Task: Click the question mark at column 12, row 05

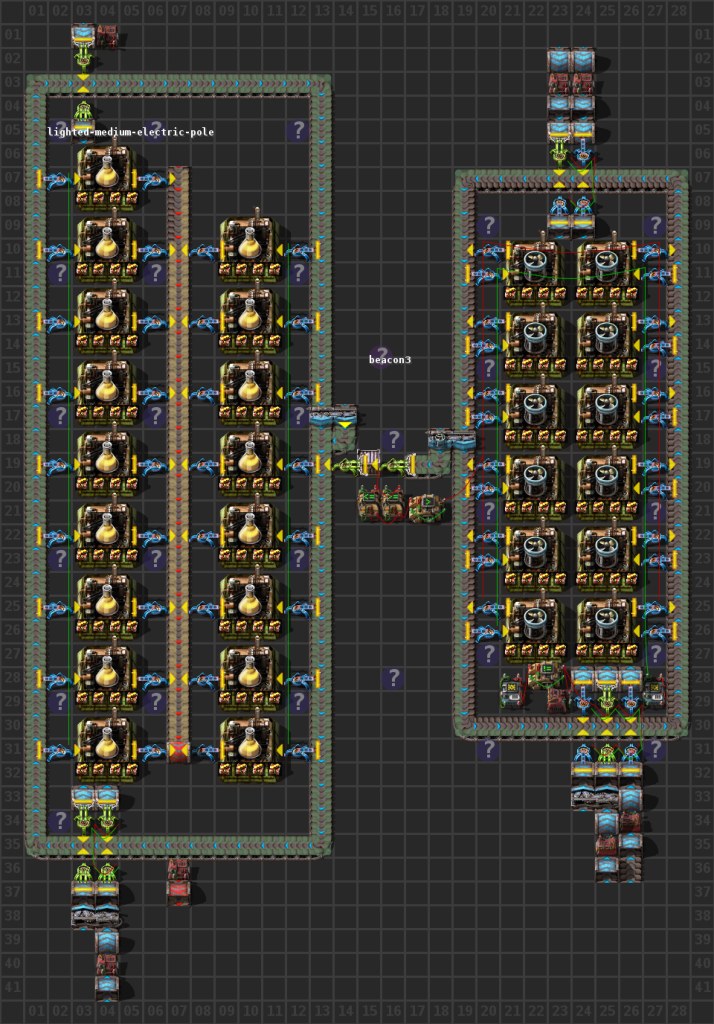Action: [298, 130]
